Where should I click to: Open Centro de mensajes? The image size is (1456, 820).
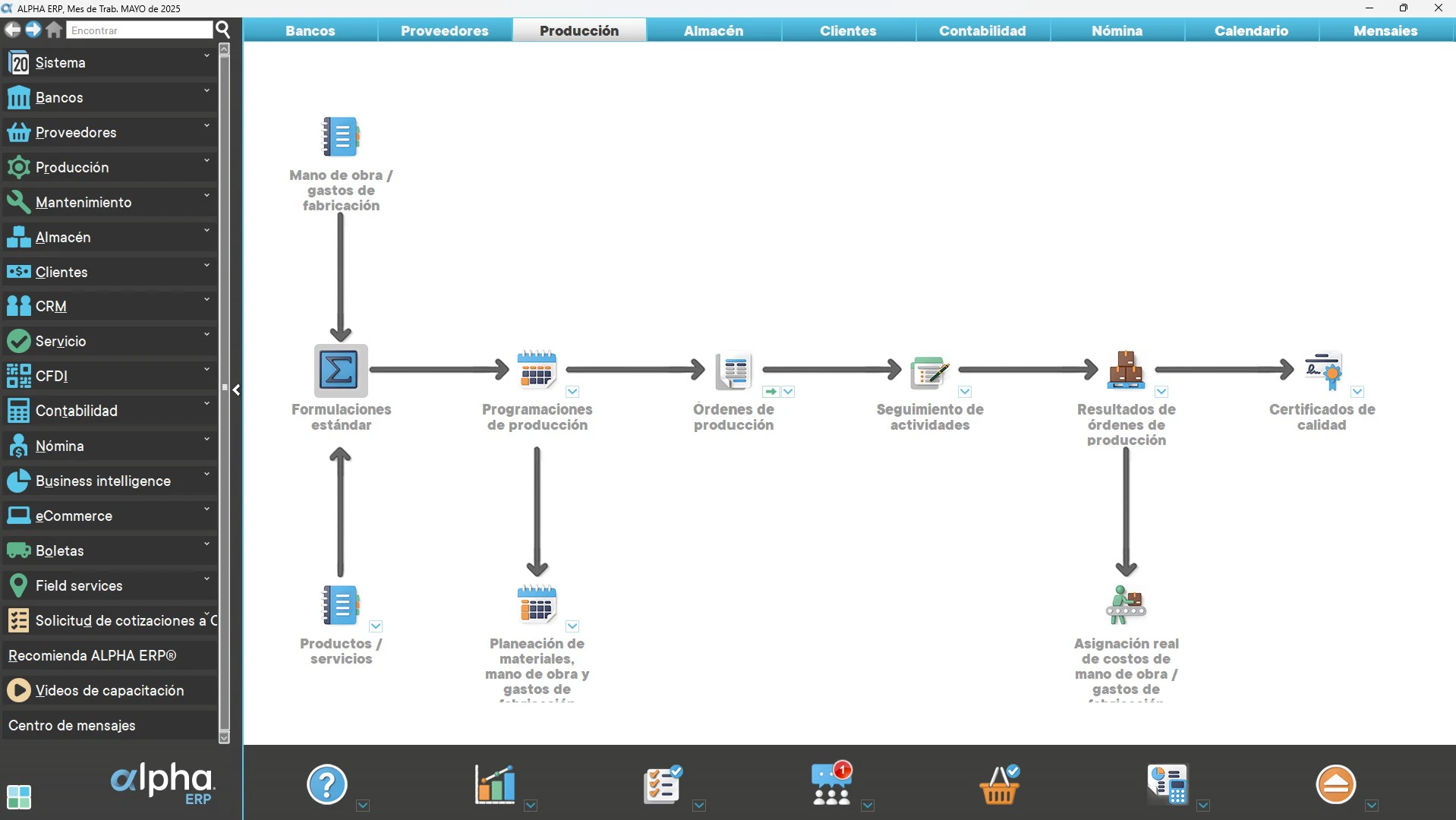point(71,725)
